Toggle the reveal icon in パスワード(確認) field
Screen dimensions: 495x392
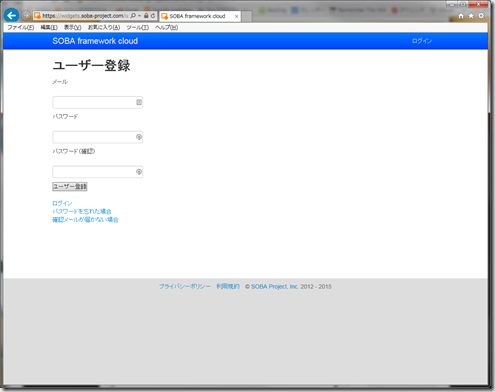point(139,172)
